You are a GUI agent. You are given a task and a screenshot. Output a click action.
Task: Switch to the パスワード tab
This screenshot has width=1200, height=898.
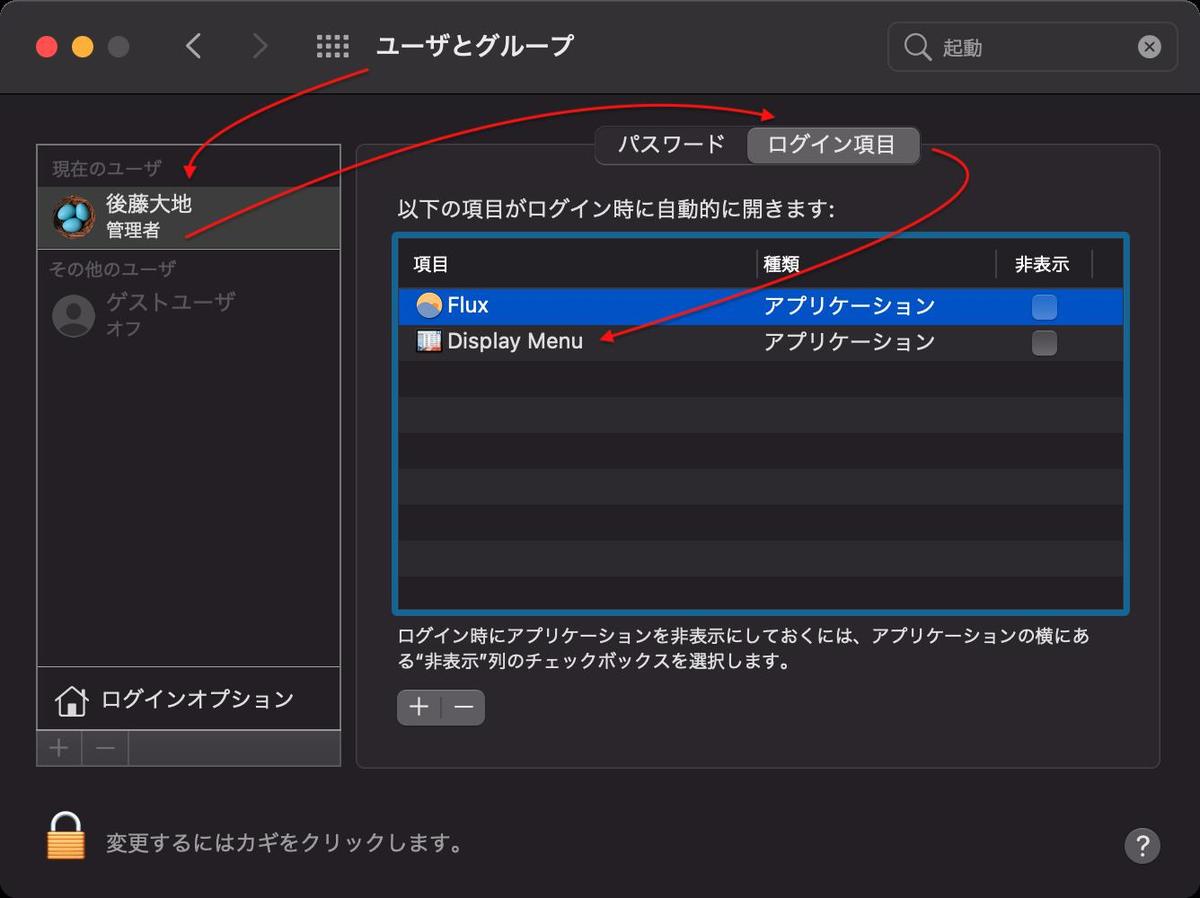671,145
